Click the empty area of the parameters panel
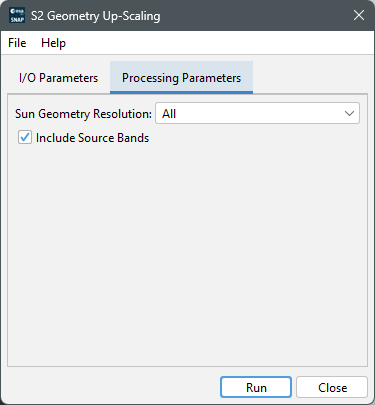375x405 pixels. [187, 253]
